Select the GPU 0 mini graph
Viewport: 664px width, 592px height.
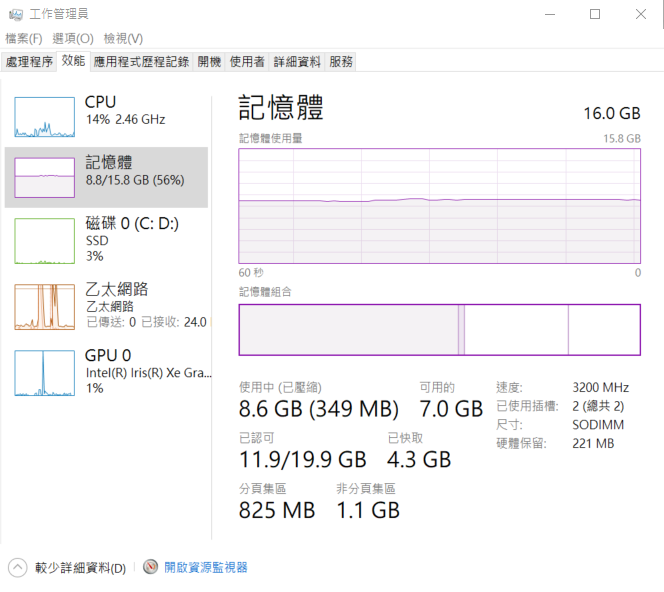[44, 373]
